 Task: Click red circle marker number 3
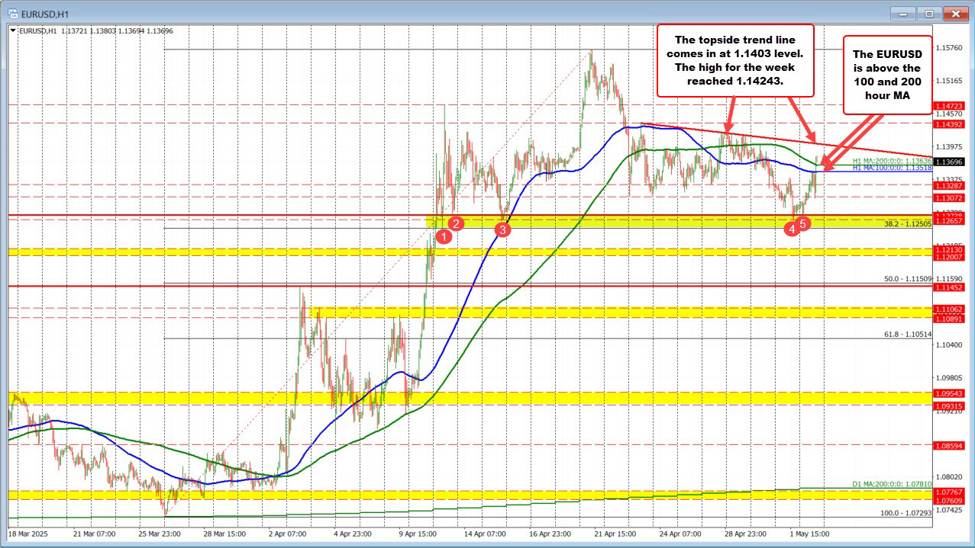click(x=503, y=229)
